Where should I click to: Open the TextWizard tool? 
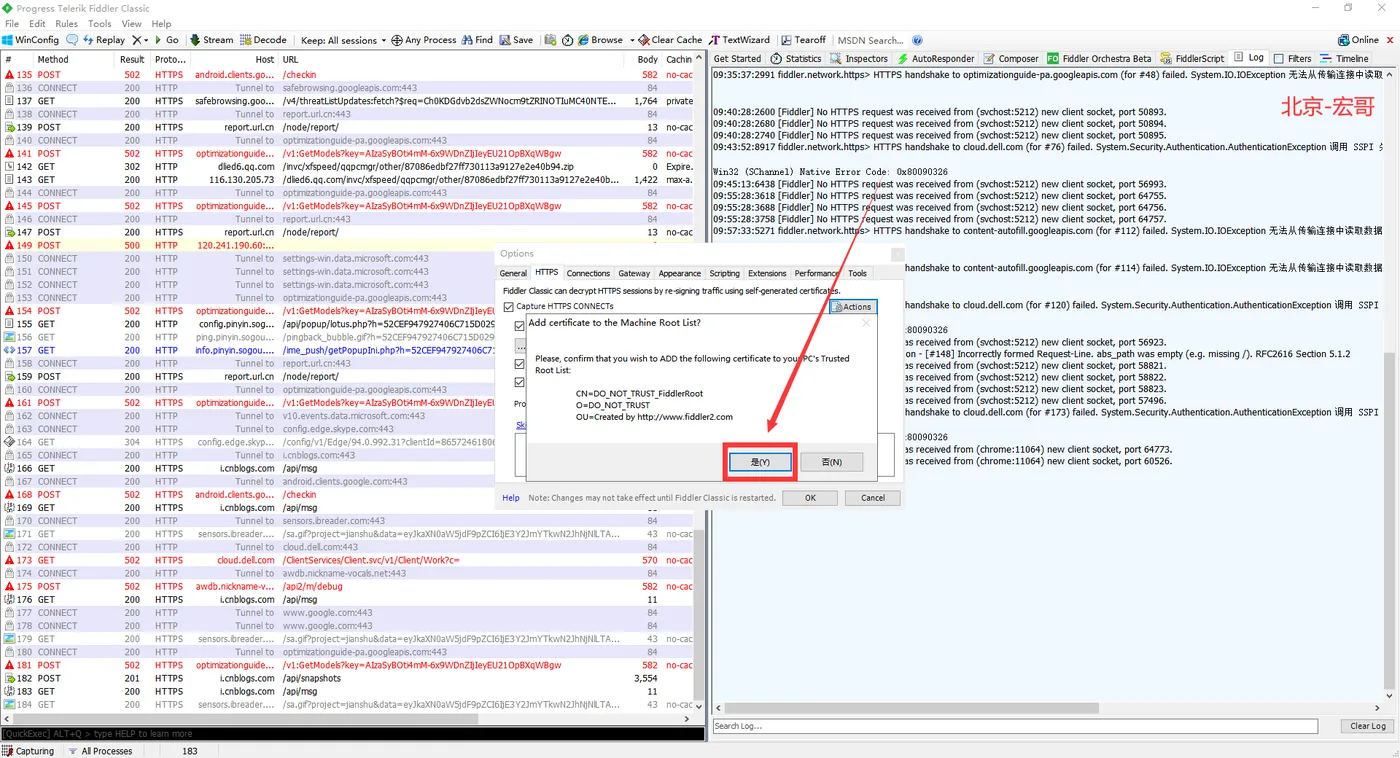pos(740,40)
